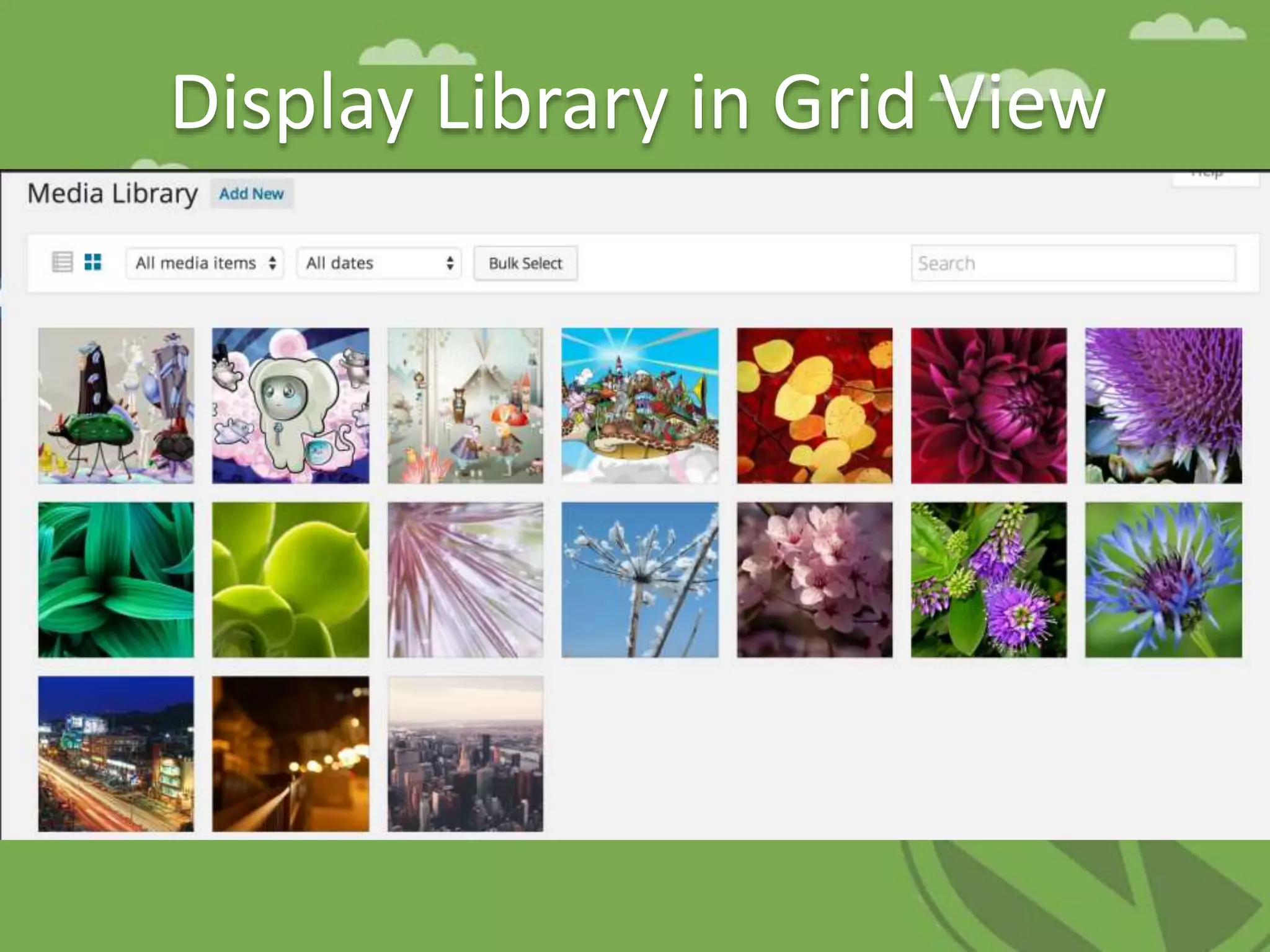Select the forest characters illustration thumbnail
Viewport: 1270px width, 952px height.
point(465,406)
